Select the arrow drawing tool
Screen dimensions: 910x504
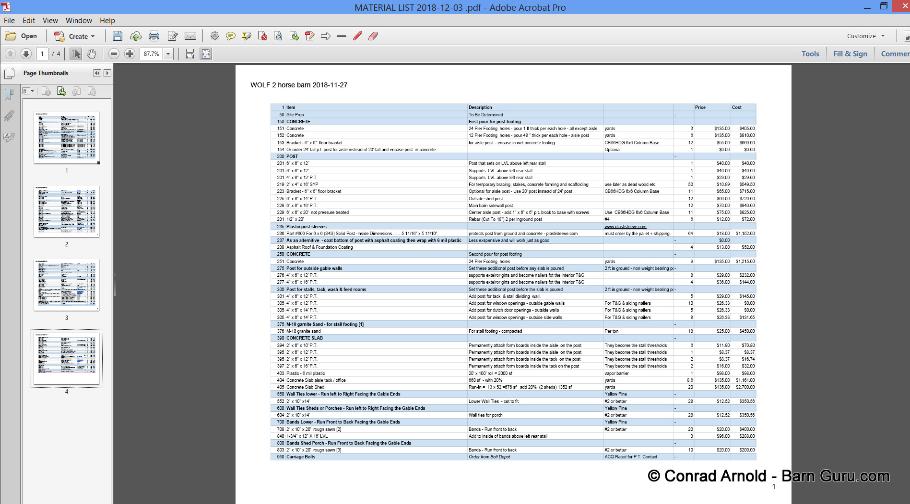[x=326, y=36]
